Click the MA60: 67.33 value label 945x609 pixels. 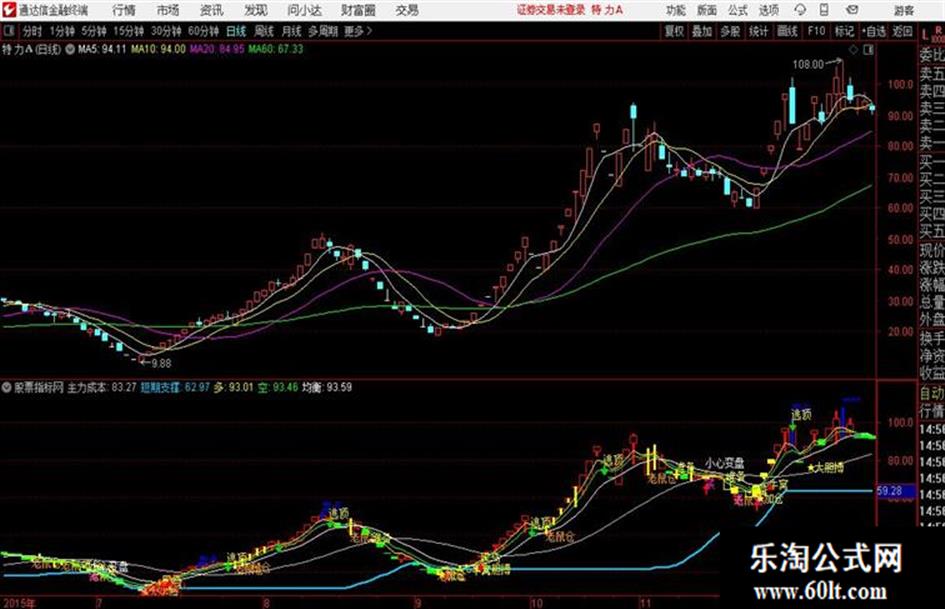(276, 49)
